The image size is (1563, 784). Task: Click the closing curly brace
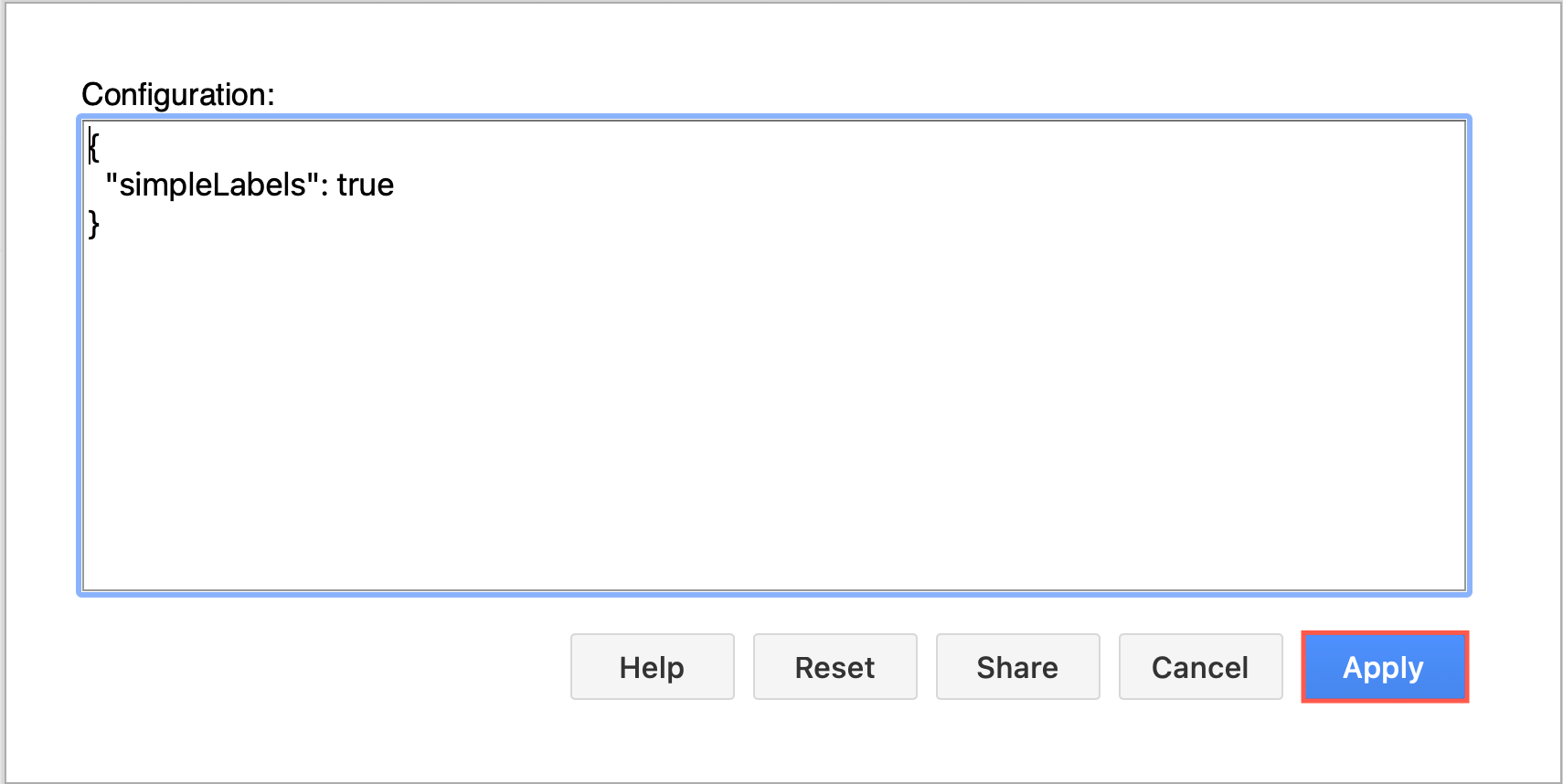(93, 223)
